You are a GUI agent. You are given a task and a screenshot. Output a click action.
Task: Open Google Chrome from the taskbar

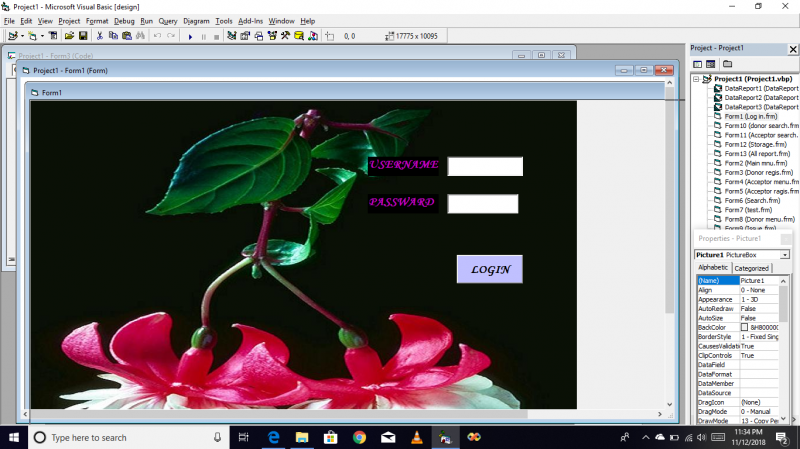(x=359, y=437)
